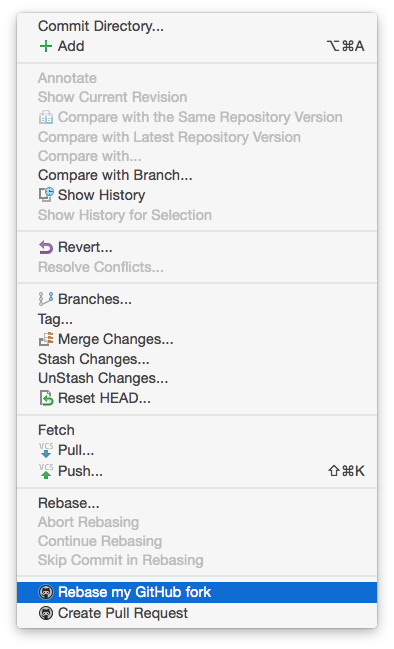
Task: Click GitHub icon beside Create Pull Request
Action: click(x=46, y=613)
